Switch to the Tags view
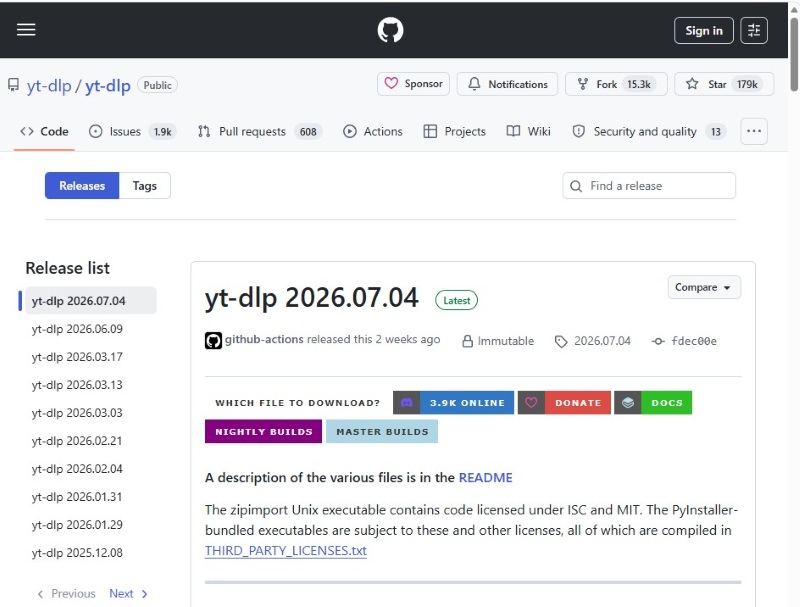 (x=145, y=186)
